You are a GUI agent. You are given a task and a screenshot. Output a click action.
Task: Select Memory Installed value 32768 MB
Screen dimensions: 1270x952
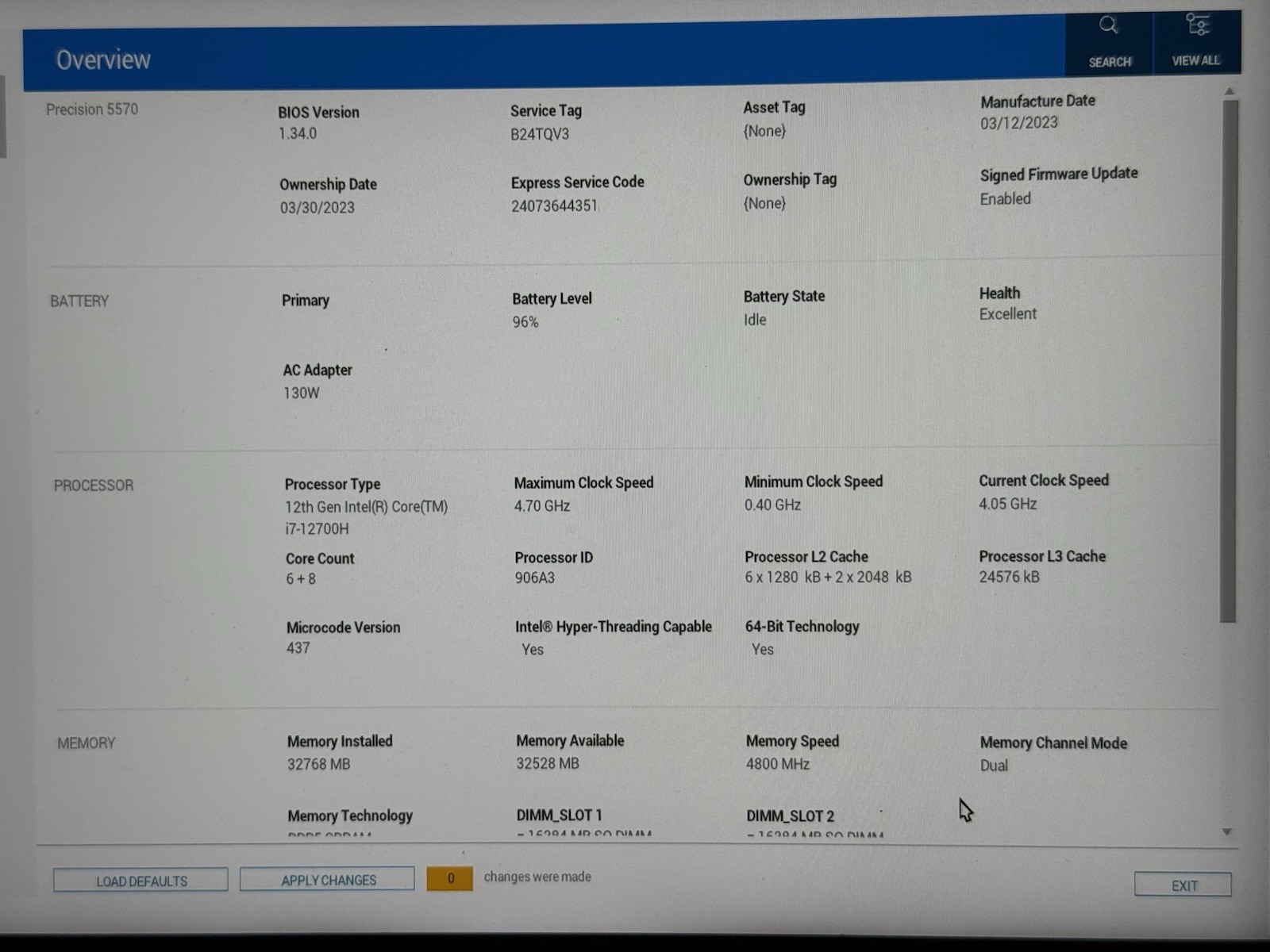[319, 764]
